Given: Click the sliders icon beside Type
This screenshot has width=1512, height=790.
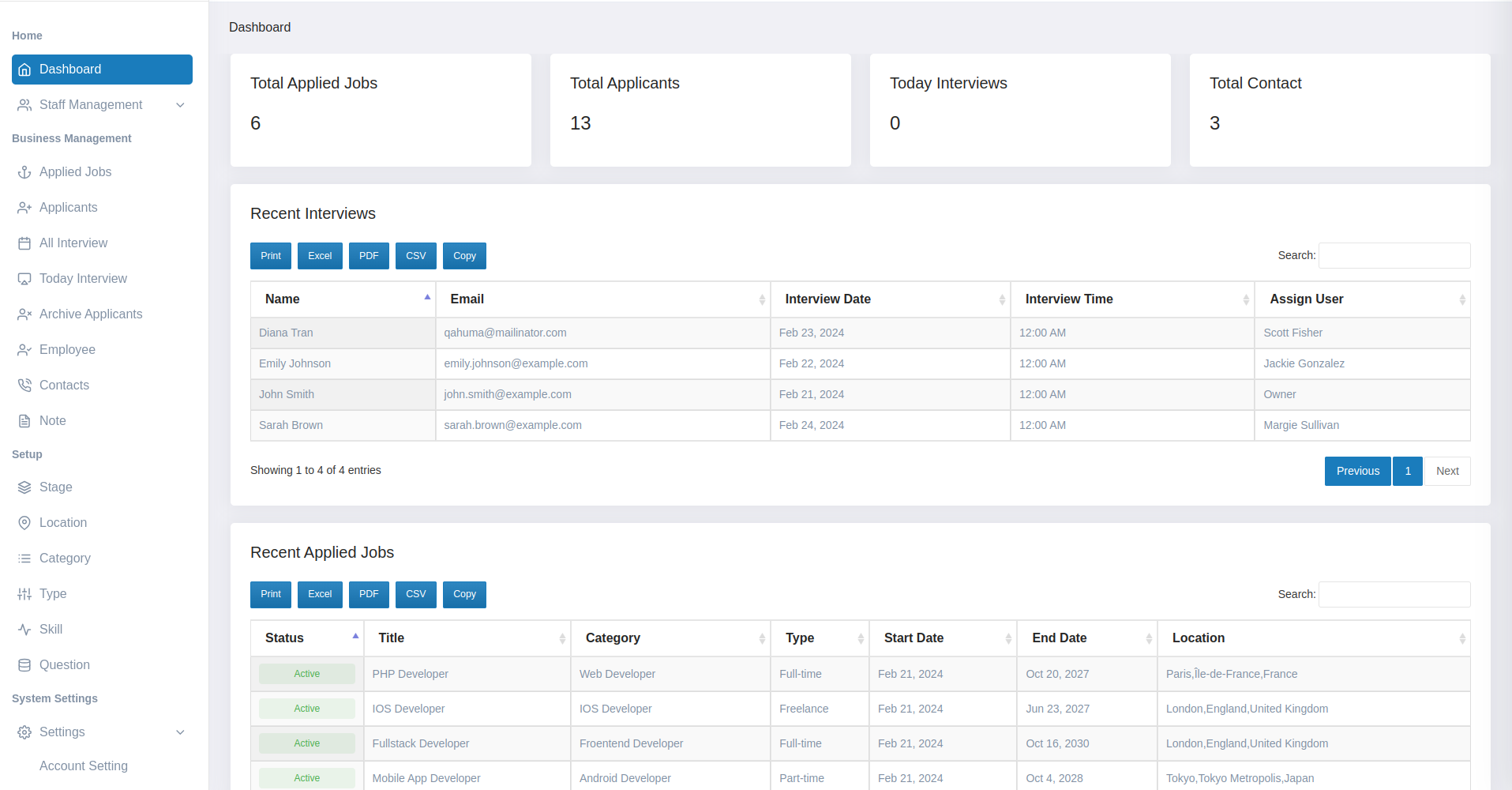Looking at the screenshot, I should pyautogui.click(x=24, y=594).
